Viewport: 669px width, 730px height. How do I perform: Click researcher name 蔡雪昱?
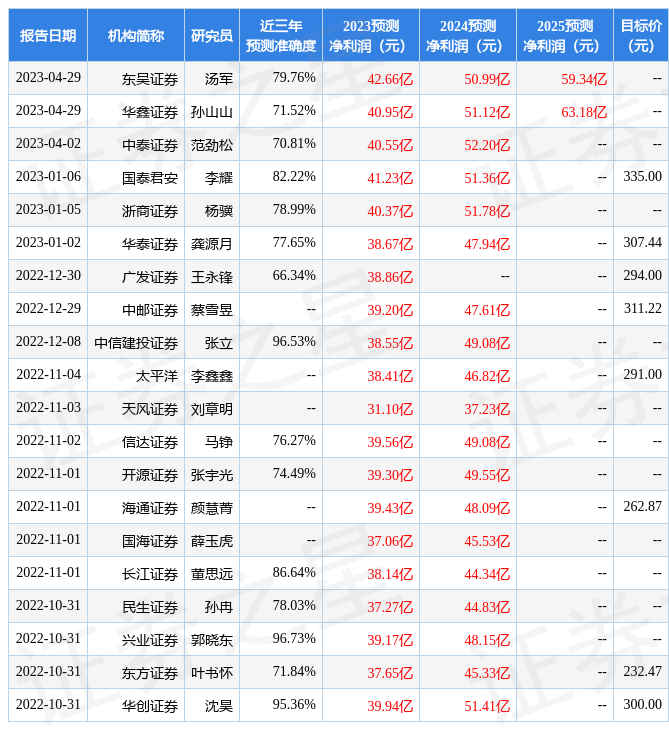click(x=212, y=310)
